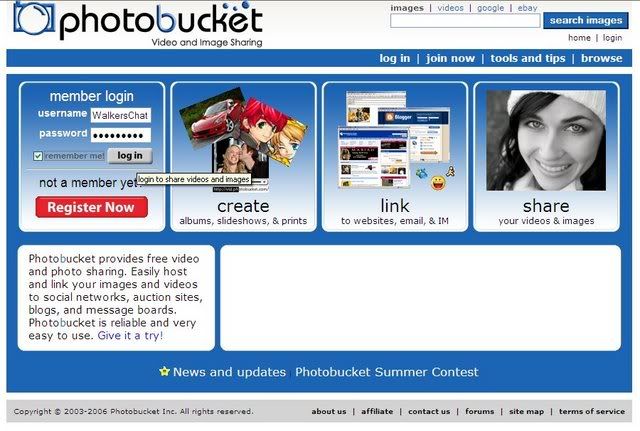Viewport: 640px width, 431px height.
Task: Open the forums footer link
Action: 480,411
